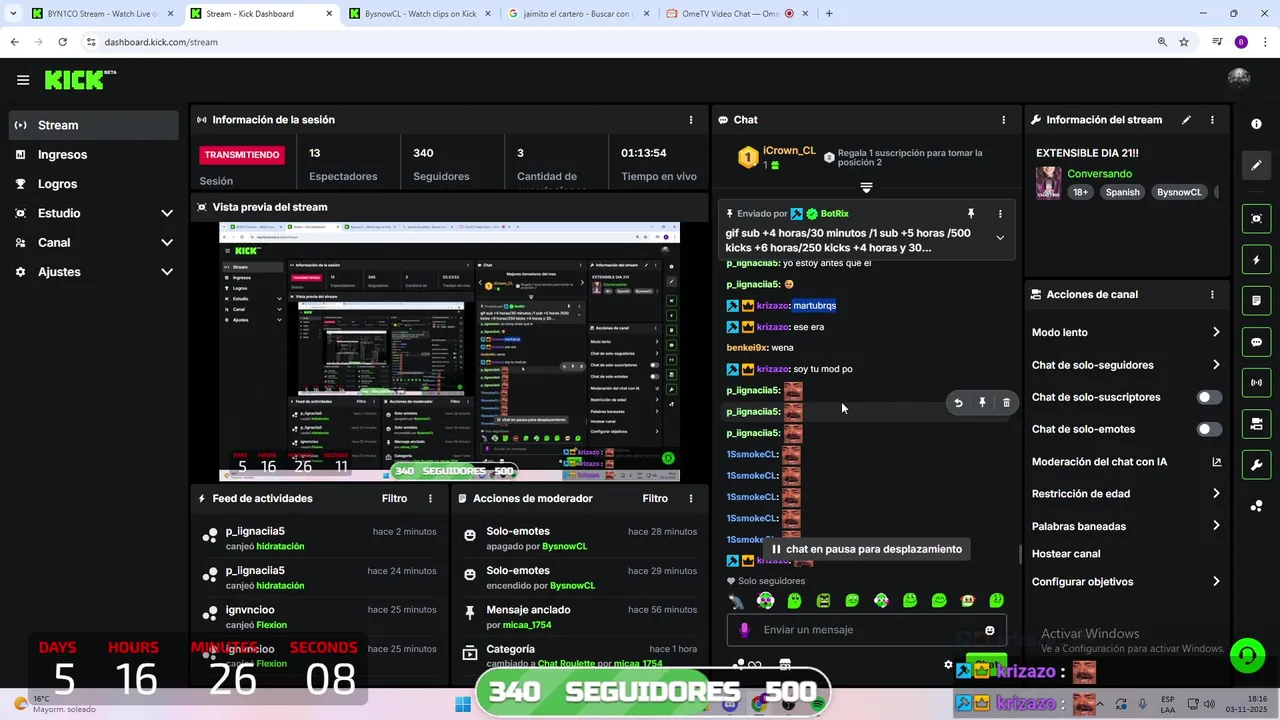
Task: Open chat settings gear icon
Action: tap(949, 664)
